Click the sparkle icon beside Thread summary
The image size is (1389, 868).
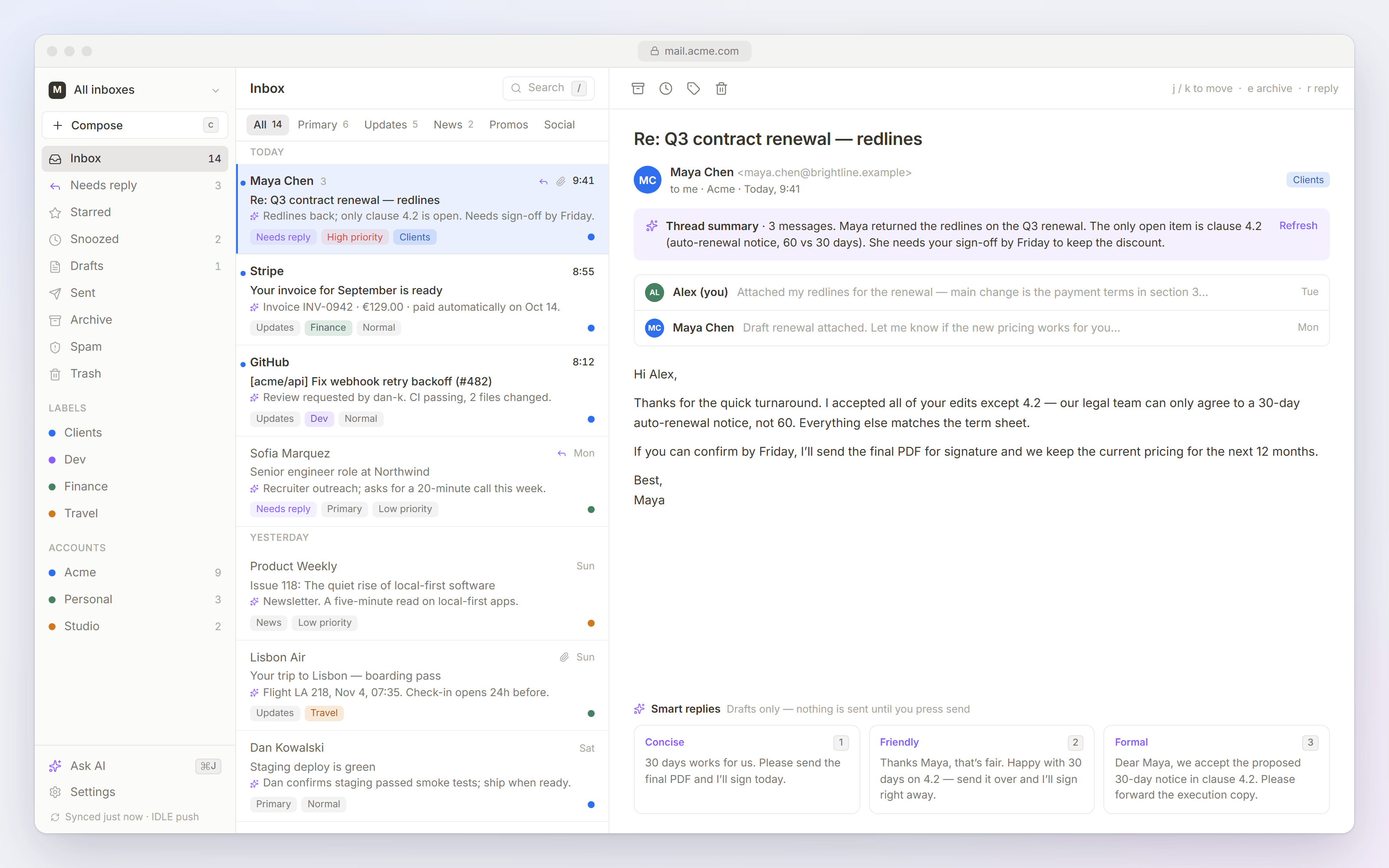click(x=652, y=226)
